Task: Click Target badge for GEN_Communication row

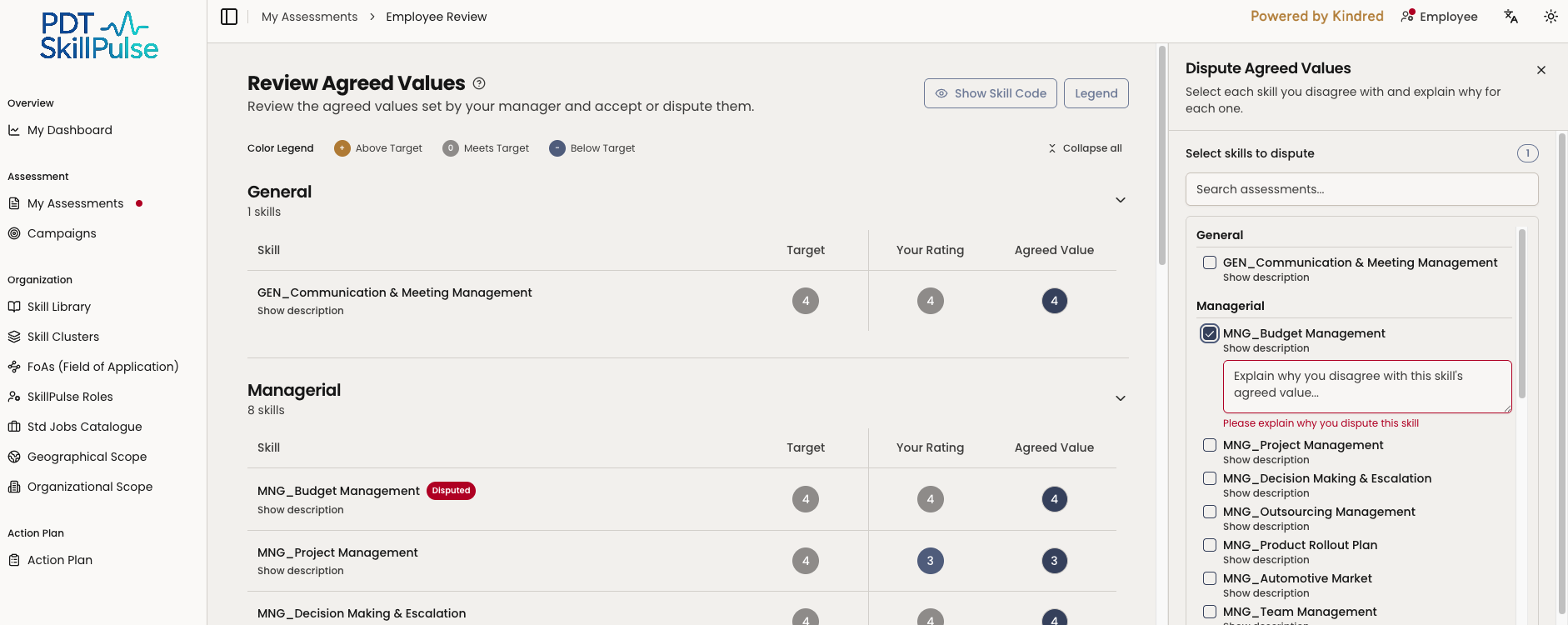Action: point(806,301)
